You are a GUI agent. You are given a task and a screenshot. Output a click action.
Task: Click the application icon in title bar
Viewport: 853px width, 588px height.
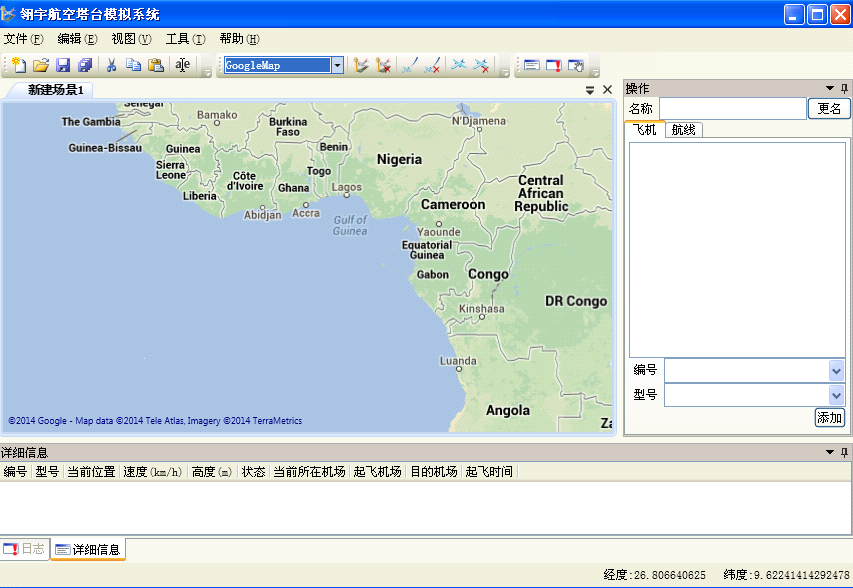point(8,14)
